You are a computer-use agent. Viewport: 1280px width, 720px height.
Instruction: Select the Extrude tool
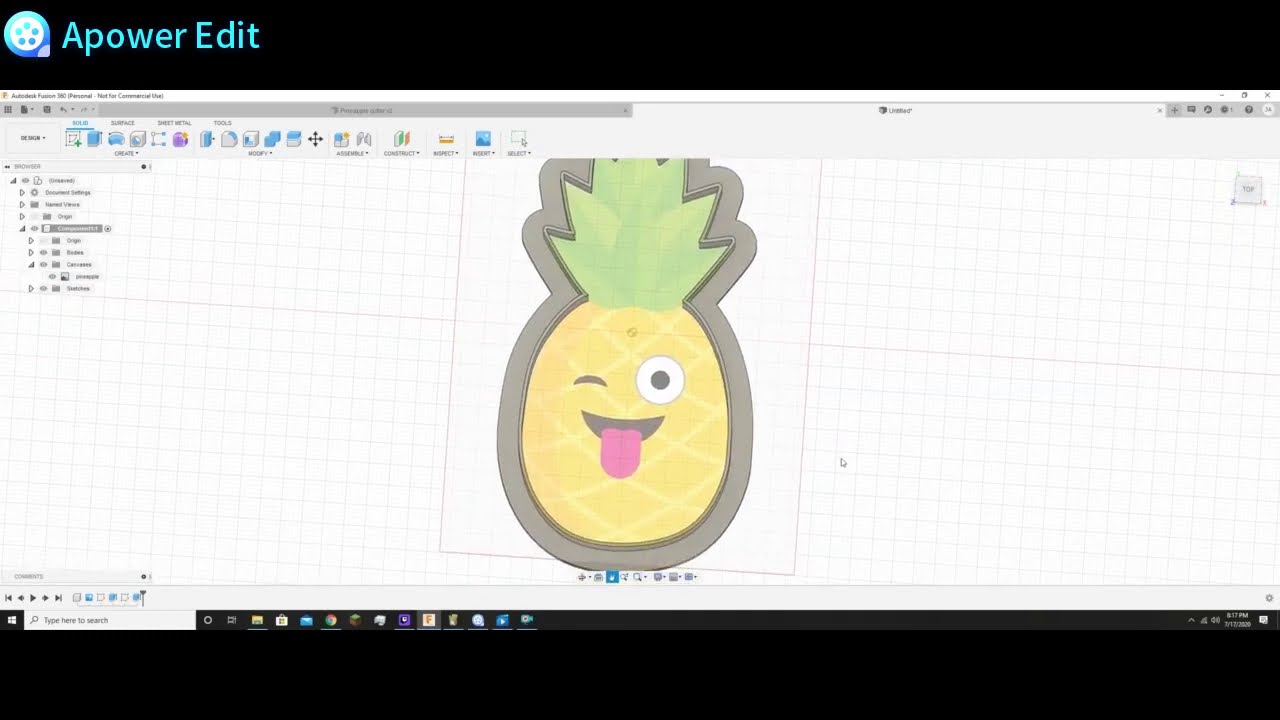pos(95,139)
